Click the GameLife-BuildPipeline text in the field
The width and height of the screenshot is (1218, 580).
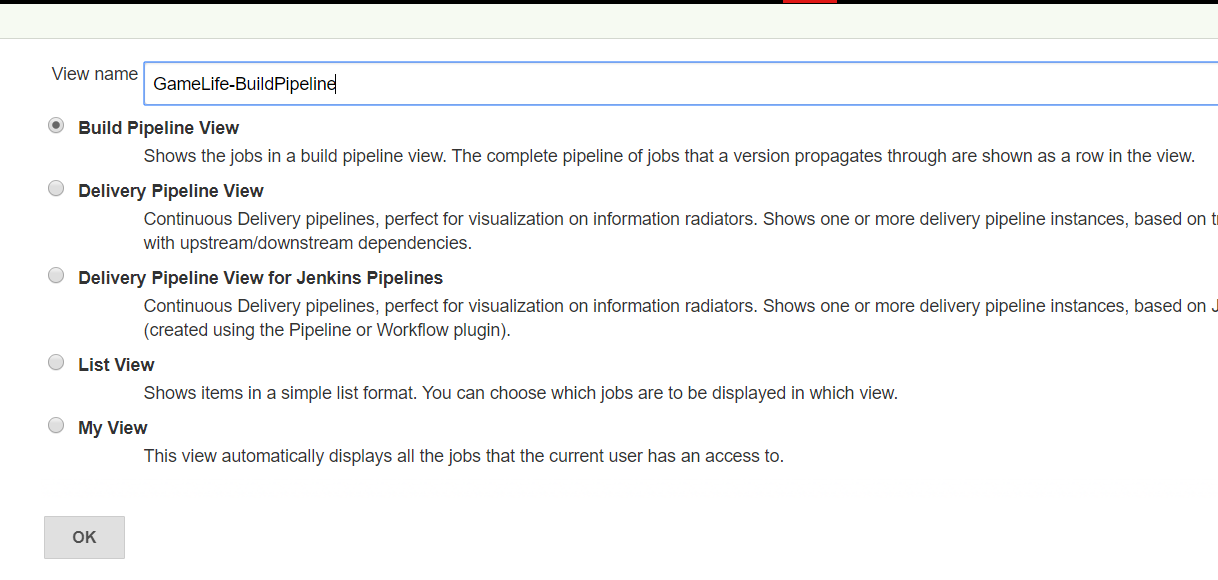244,84
